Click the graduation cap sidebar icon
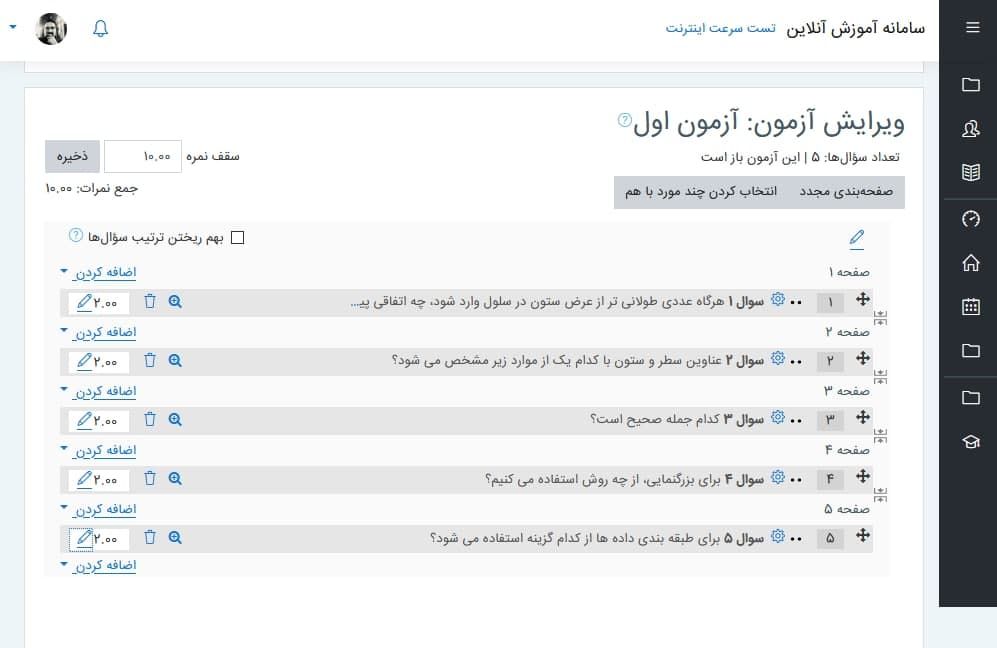 point(970,441)
